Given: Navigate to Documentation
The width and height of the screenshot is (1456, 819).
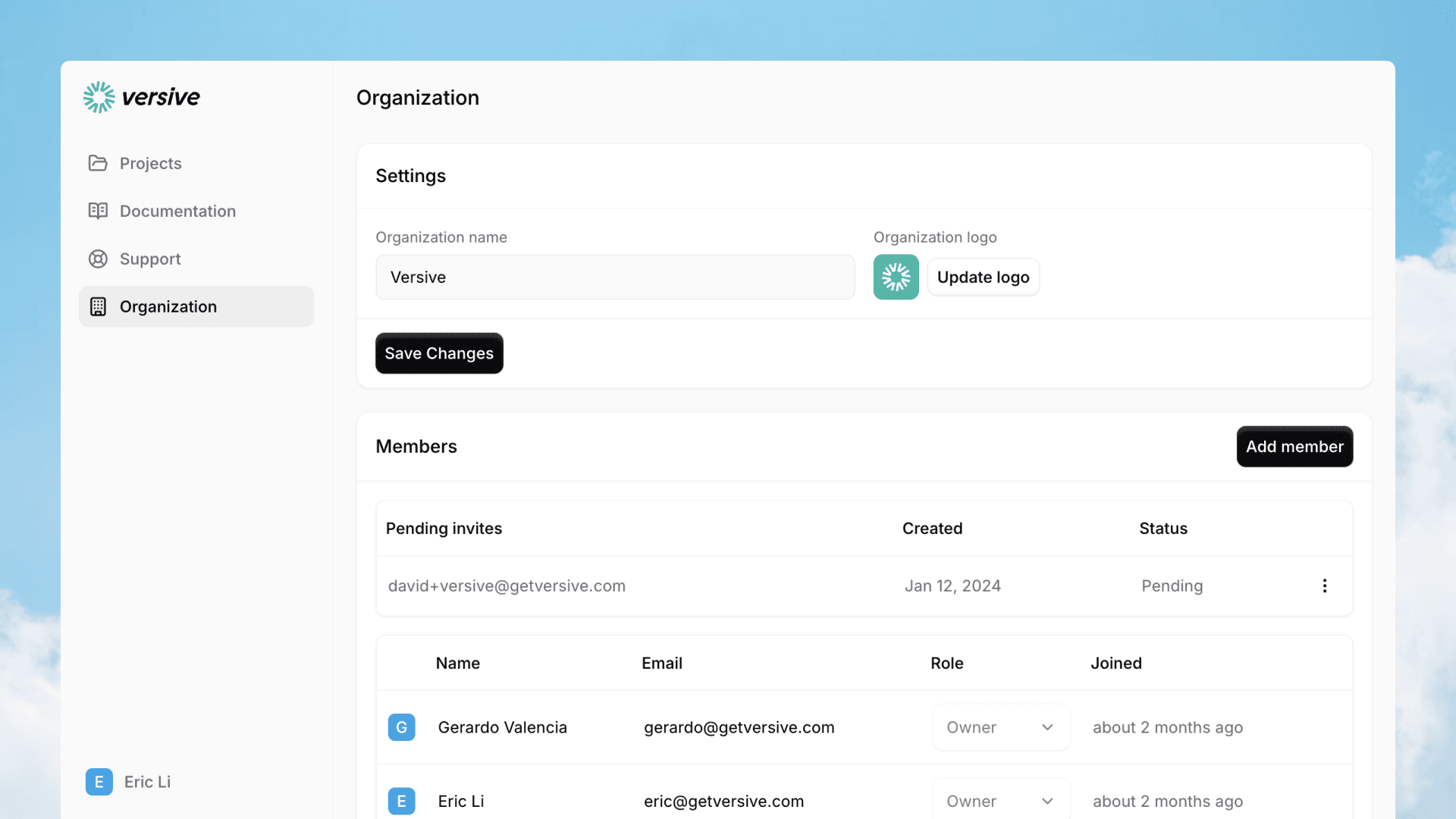Looking at the screenshot, I should [177, 211].
